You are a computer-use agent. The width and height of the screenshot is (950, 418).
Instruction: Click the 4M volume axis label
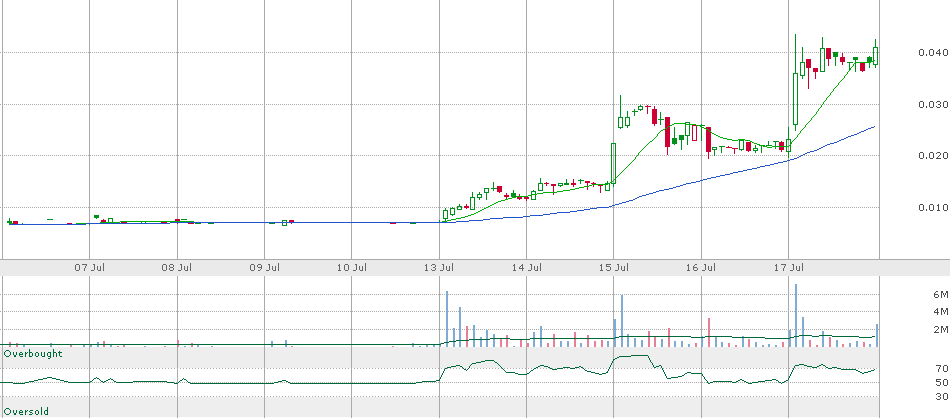[x=940, y=312]
